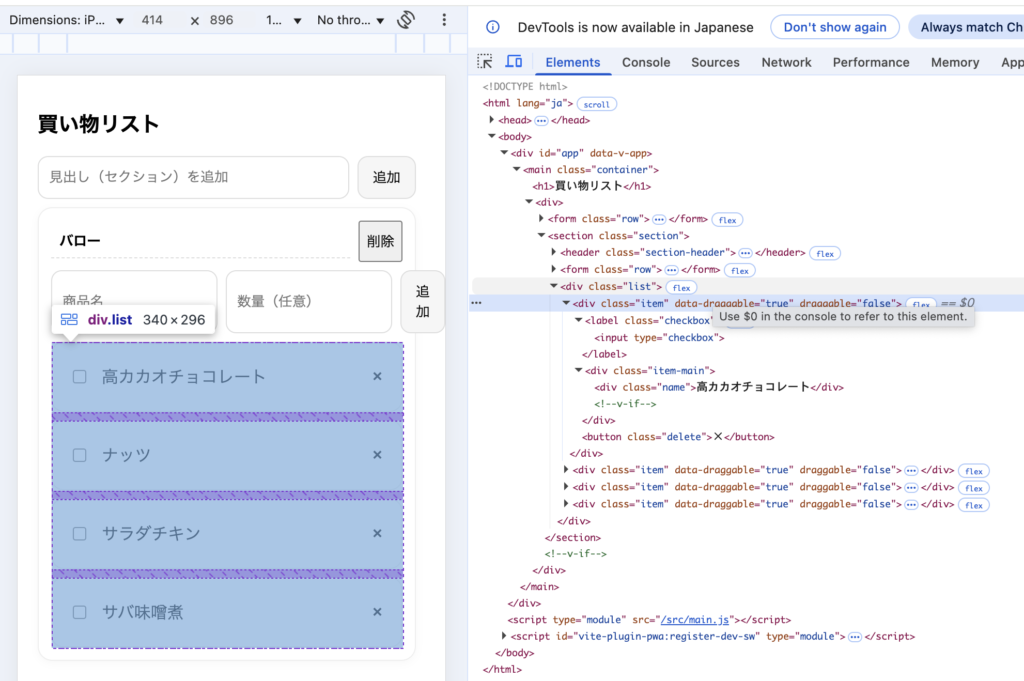Focus the 見出し（セクション）を追加 input

[x=193, y=177]
